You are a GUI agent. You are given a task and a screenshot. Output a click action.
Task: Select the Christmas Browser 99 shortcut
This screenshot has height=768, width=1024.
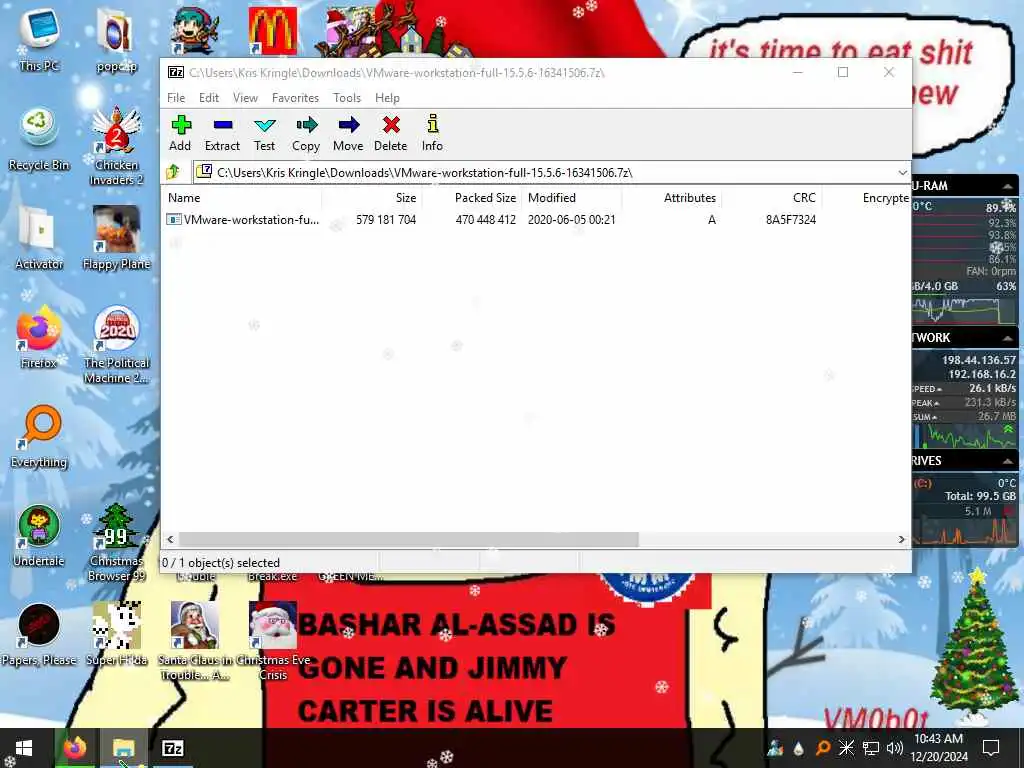click(x=116, y=542)
